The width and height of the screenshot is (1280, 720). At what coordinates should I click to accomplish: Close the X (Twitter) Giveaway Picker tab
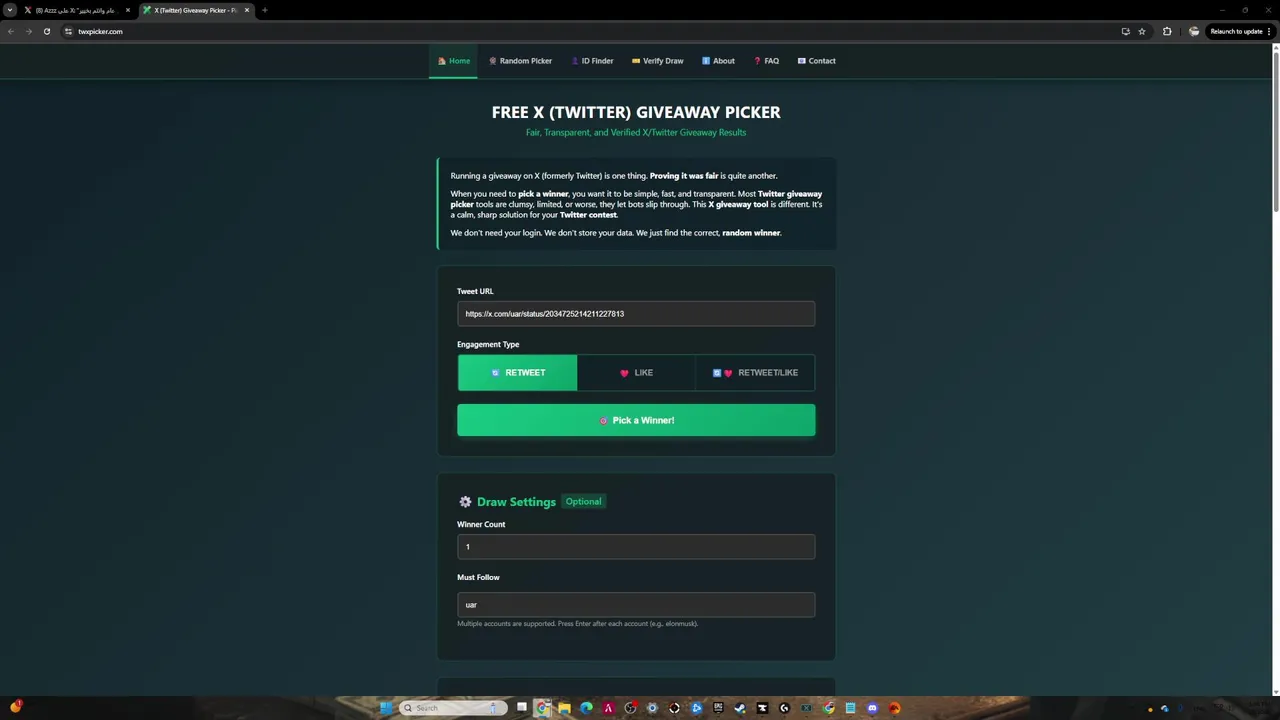coord(247,10)
